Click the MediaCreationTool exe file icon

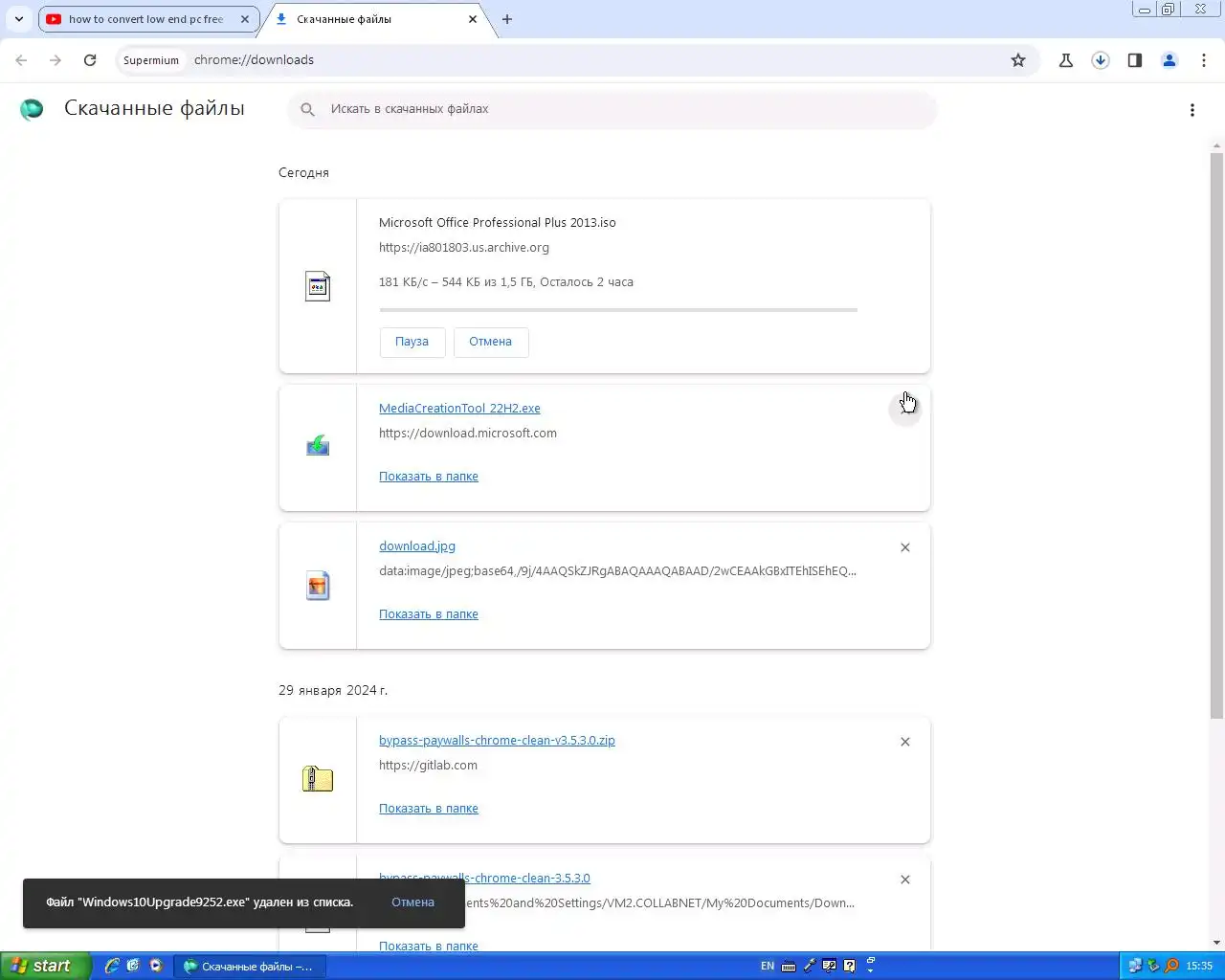click(318, 446)
